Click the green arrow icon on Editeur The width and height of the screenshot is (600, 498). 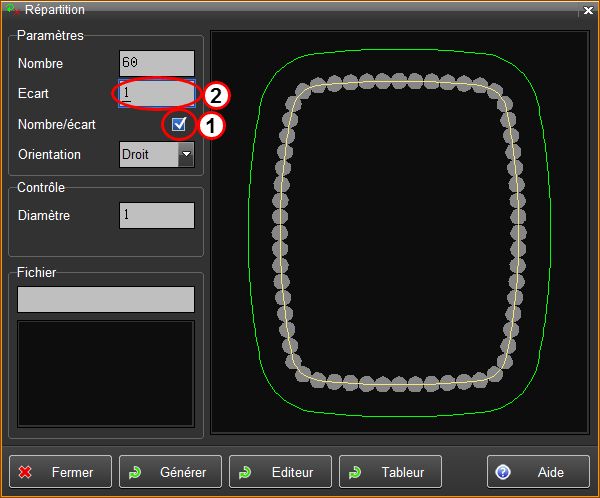pyautogui.click(x=245, y=473)
